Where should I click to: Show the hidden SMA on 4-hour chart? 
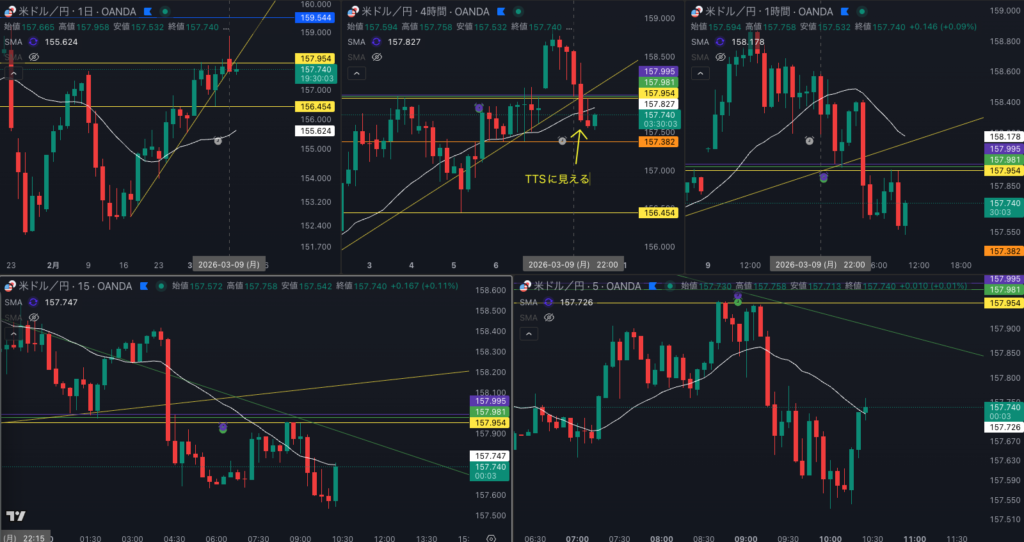(x=375, y=58)
